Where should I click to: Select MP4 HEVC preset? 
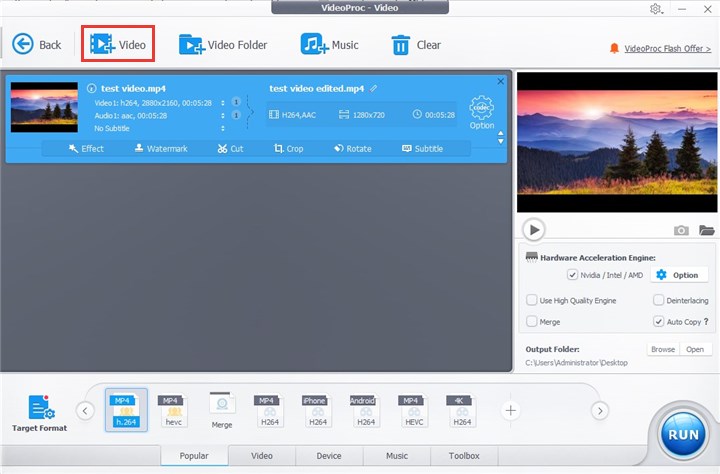point(414,410)
